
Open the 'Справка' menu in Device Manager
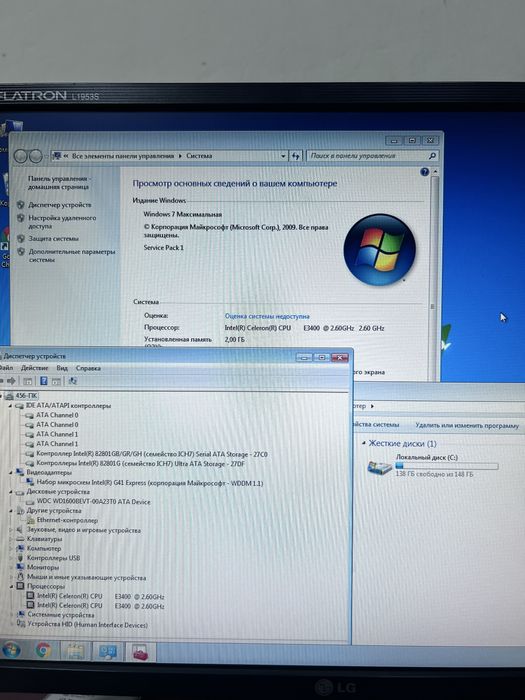tap(88, 368)
